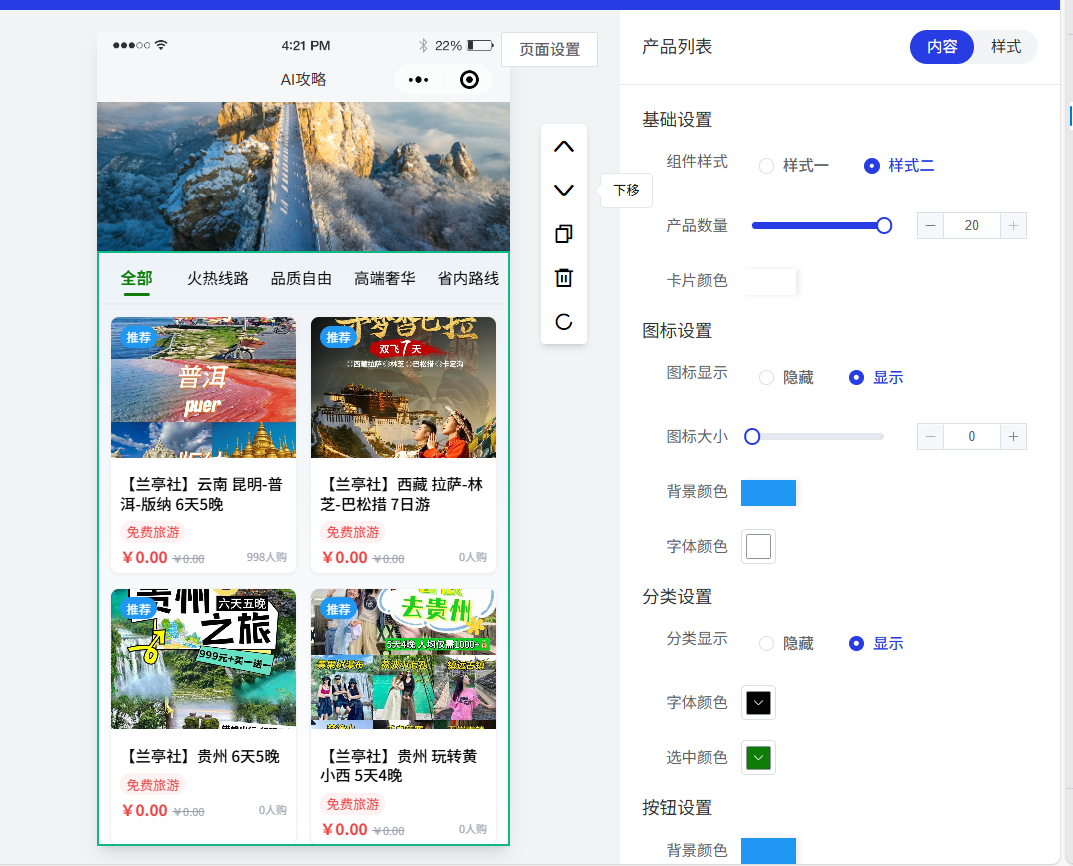Click the refresh/reset circular icon

point(564,322)
